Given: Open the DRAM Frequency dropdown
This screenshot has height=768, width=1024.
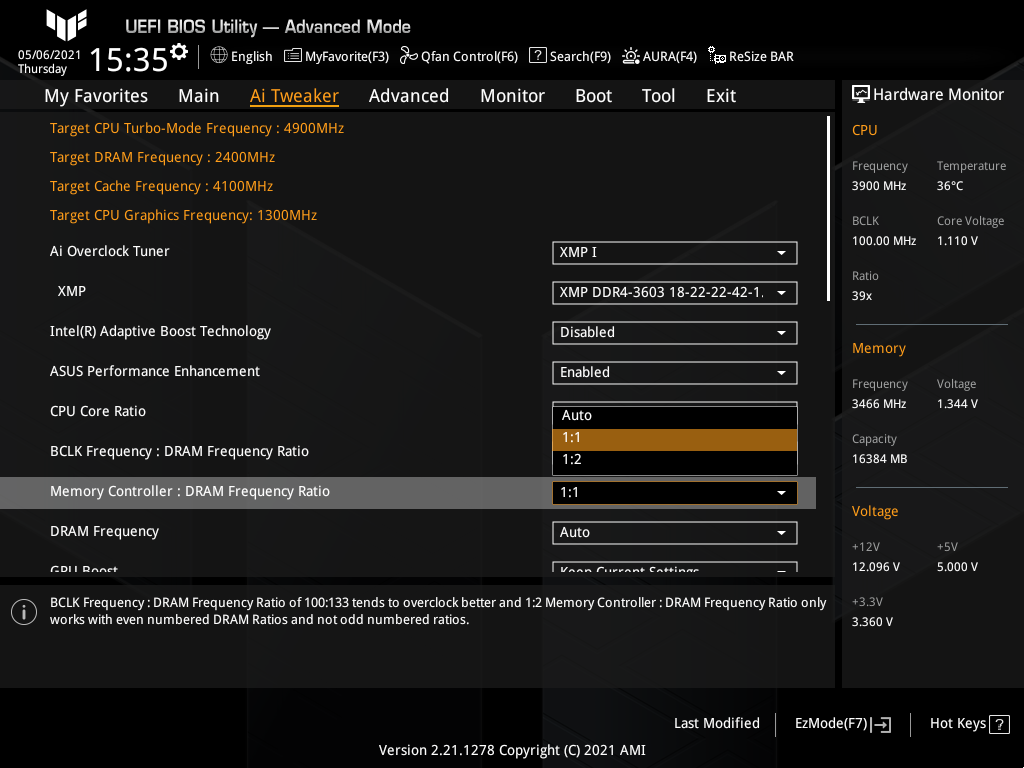Looking at the screenshot, I should (x=675, y=532).
